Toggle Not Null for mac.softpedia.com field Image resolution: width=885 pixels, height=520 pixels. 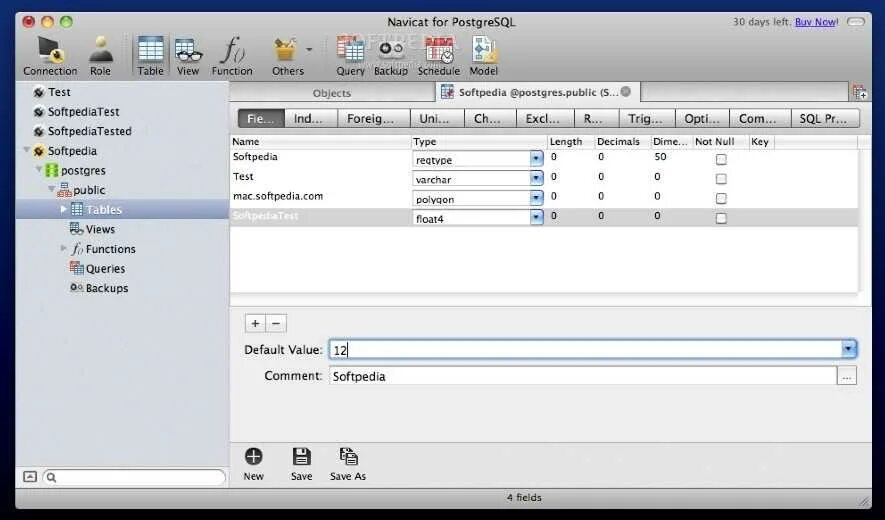(x=721, y=199)
